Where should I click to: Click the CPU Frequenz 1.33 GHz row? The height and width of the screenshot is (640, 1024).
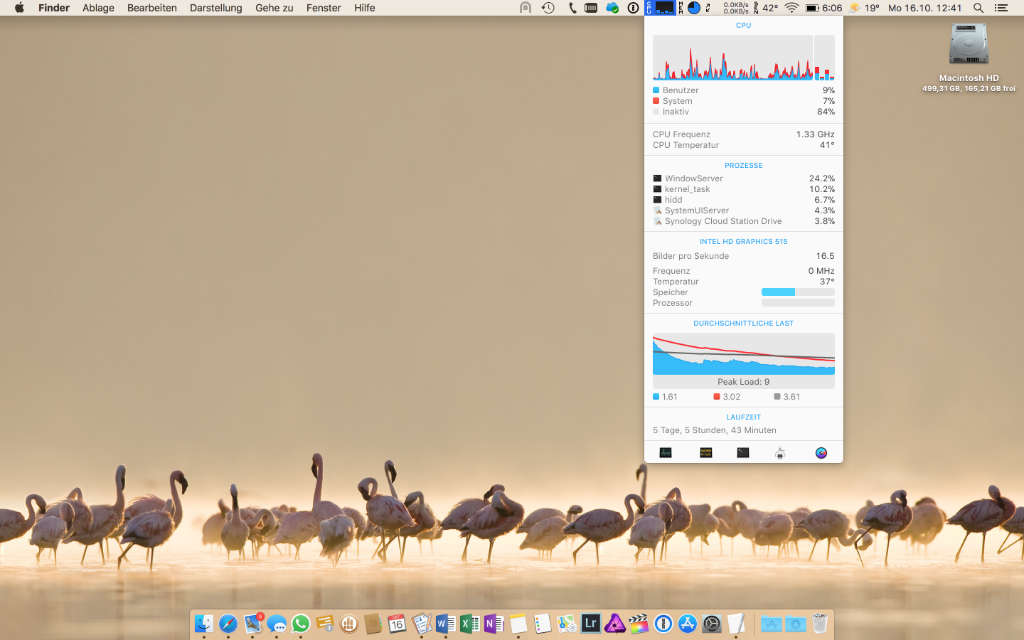(743, 134)
